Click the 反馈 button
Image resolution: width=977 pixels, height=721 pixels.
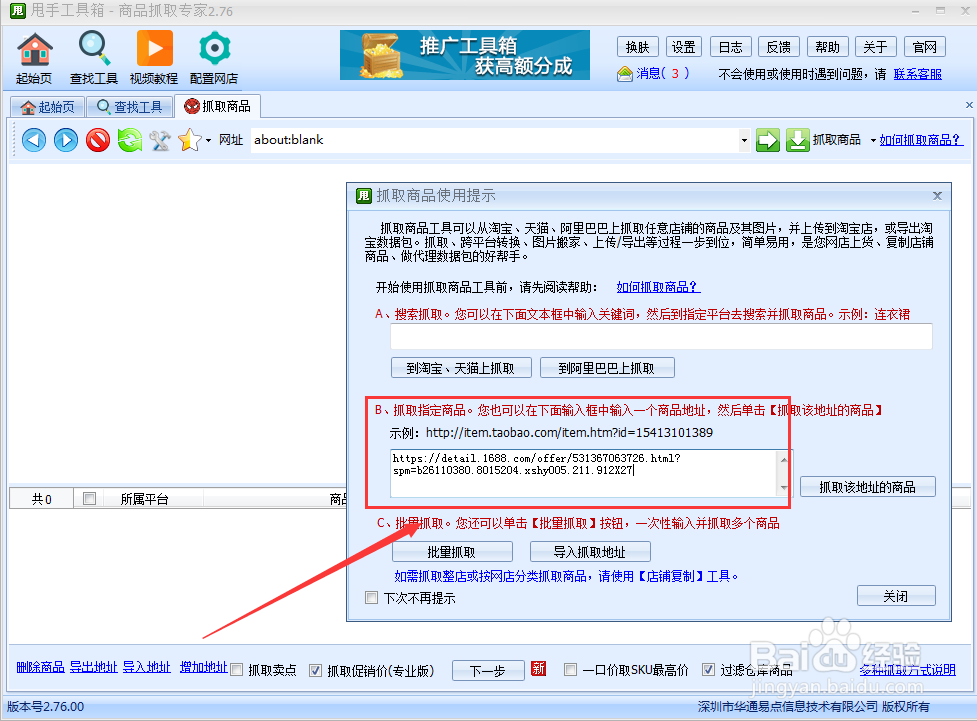click(x=778, y=47)
